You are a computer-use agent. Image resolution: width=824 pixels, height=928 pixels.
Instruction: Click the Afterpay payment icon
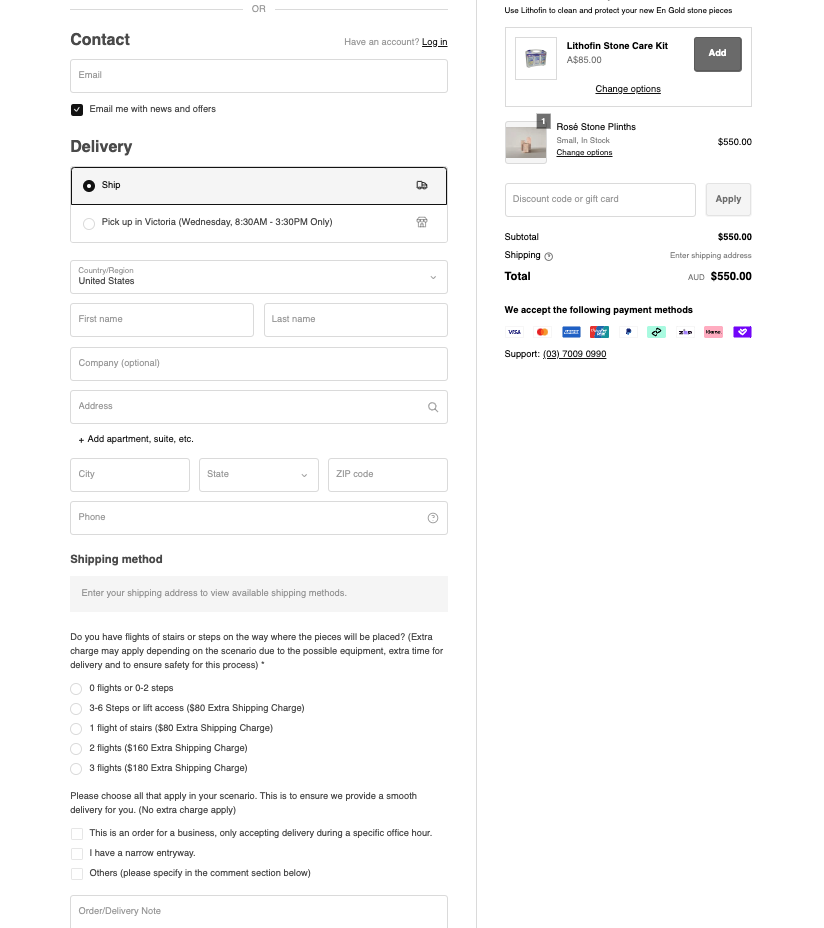[656, 332]
